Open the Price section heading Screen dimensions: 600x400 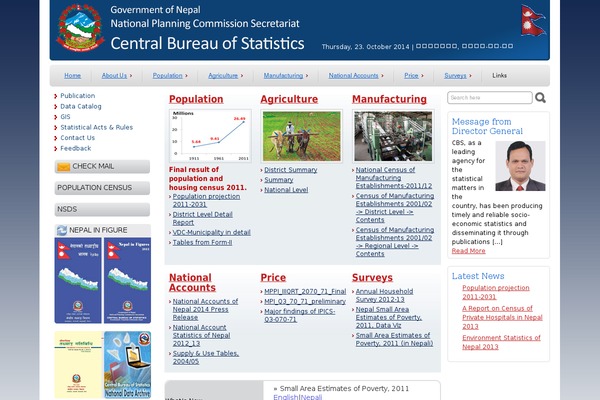tap(273, 278)
